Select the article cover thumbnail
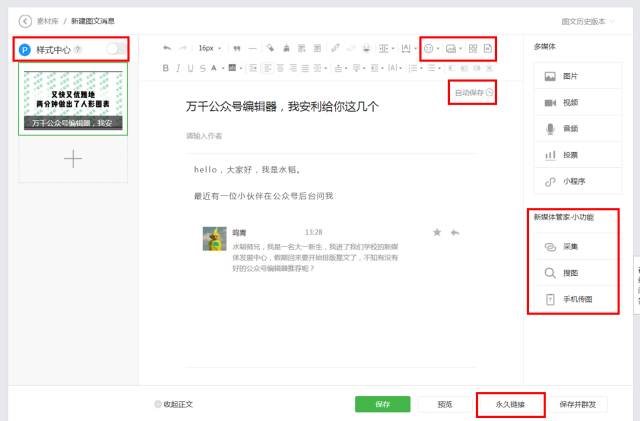Screen dimensions: 640x421 [x=73, y=100]
